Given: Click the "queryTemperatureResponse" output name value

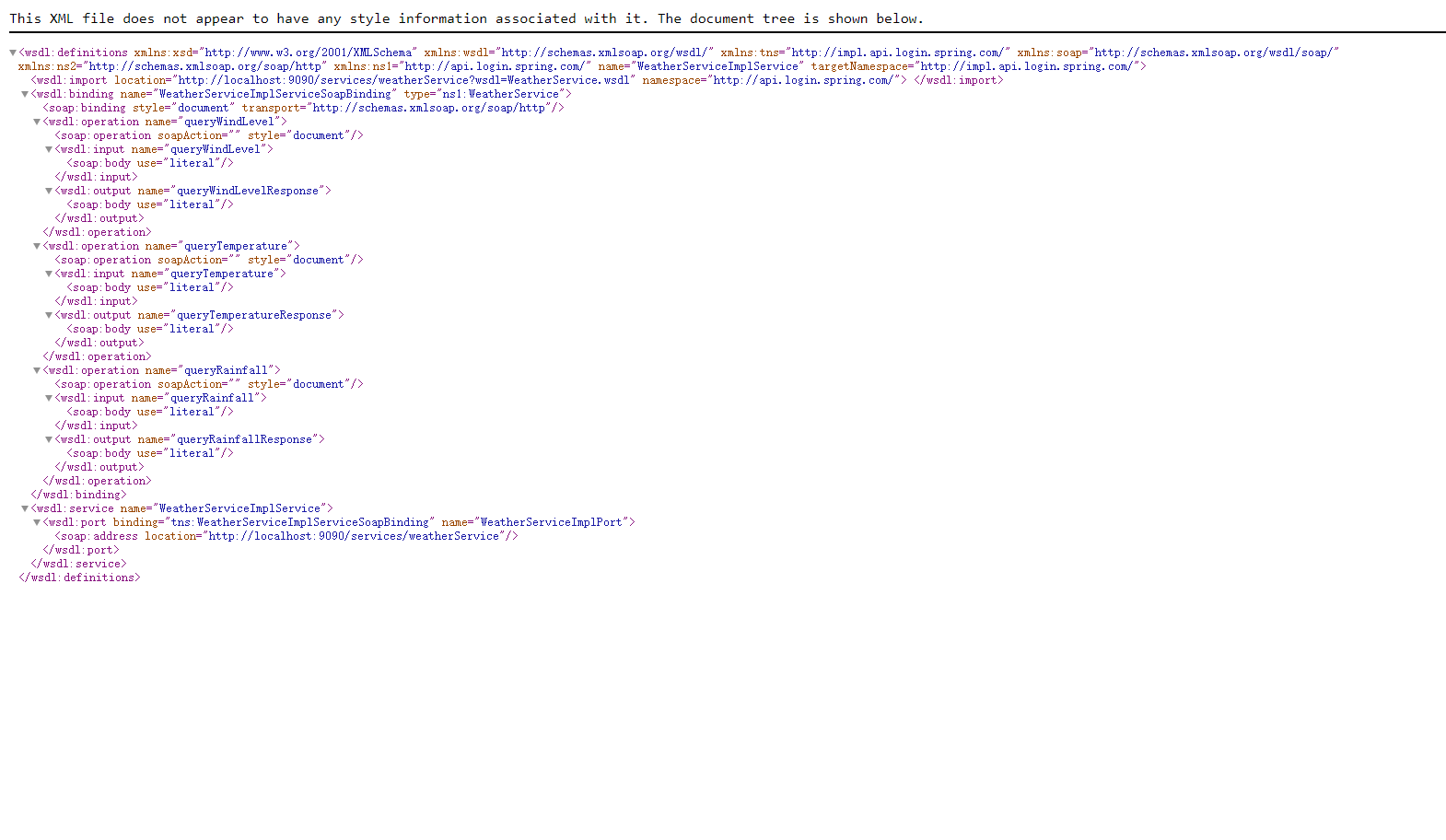Looking at the screenshot, I should point(254,315).
